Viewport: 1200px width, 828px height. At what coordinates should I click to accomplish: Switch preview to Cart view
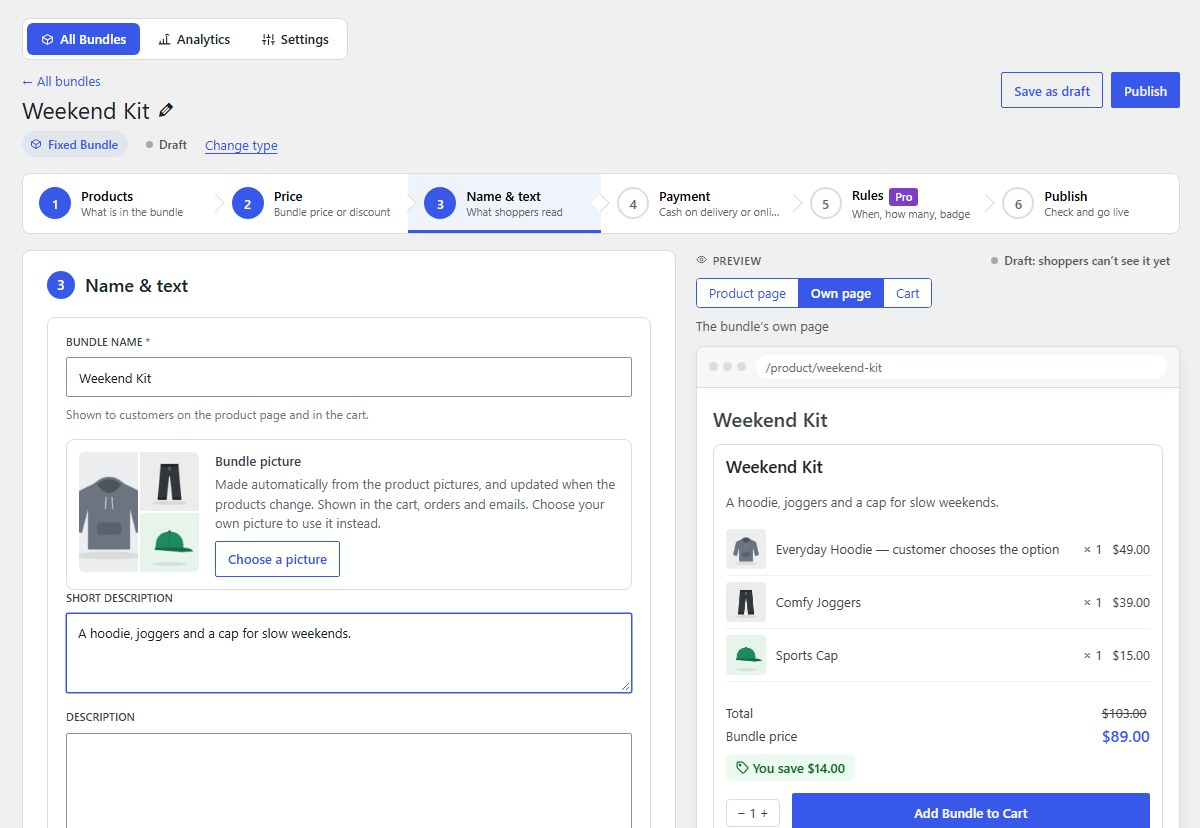[908, 293]
